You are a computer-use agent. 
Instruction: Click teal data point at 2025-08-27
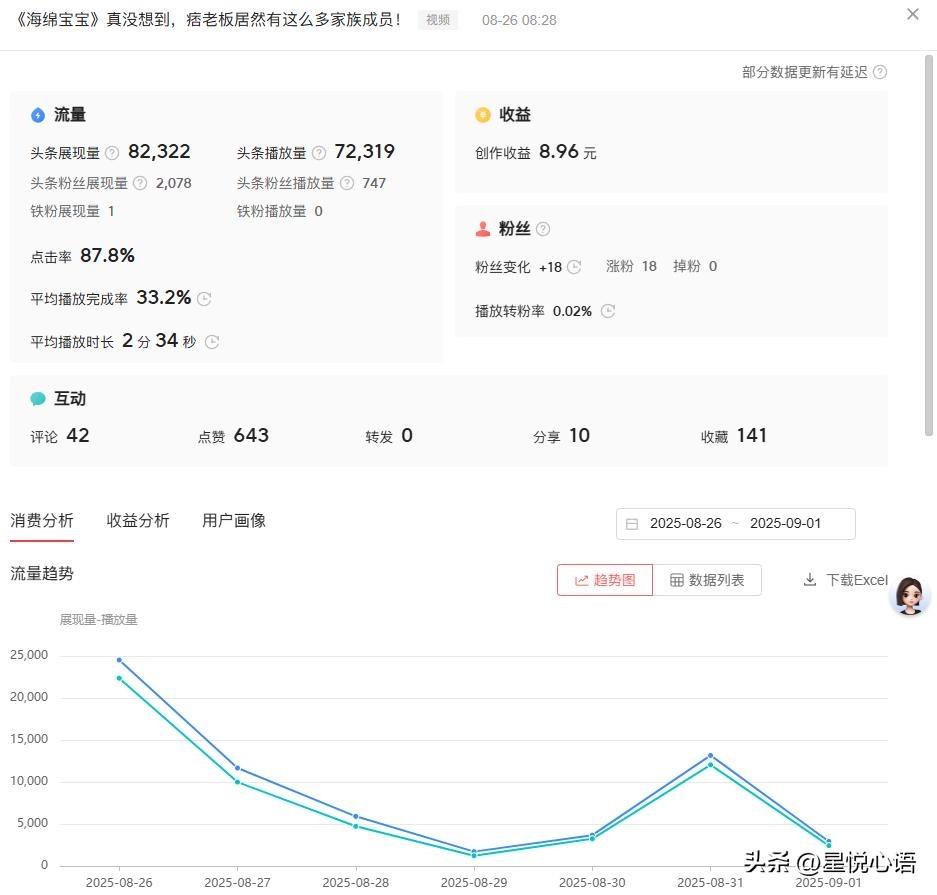point(237,782)
